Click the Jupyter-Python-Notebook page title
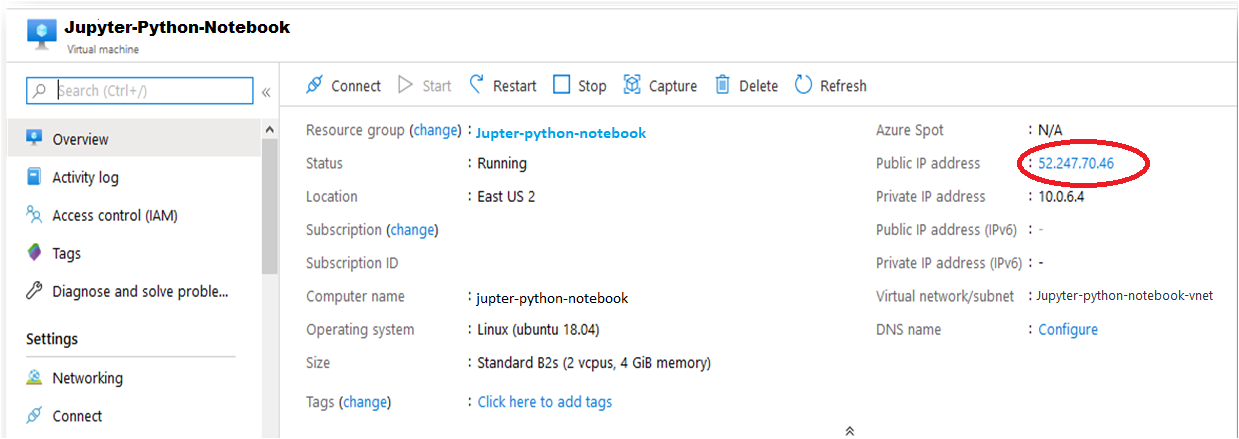 tap(178, 28)
